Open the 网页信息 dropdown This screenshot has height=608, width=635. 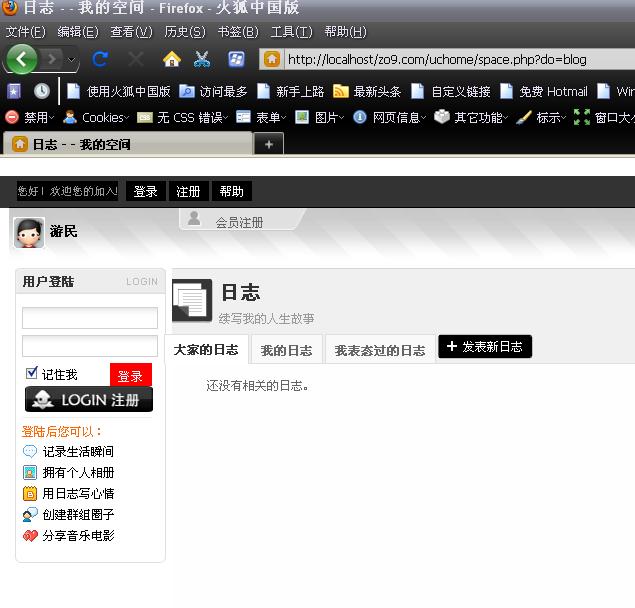click(x=390, y=117)
